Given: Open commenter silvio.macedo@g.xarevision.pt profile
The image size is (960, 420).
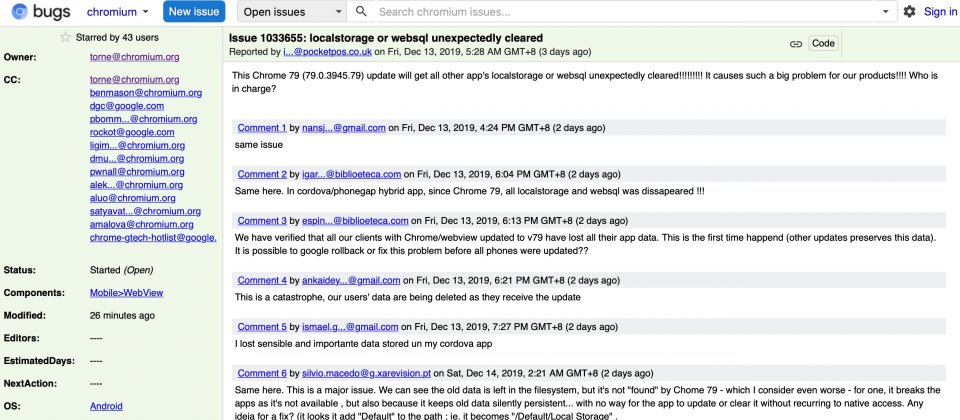Looking at the screenshot, I should tap(367, 373).
